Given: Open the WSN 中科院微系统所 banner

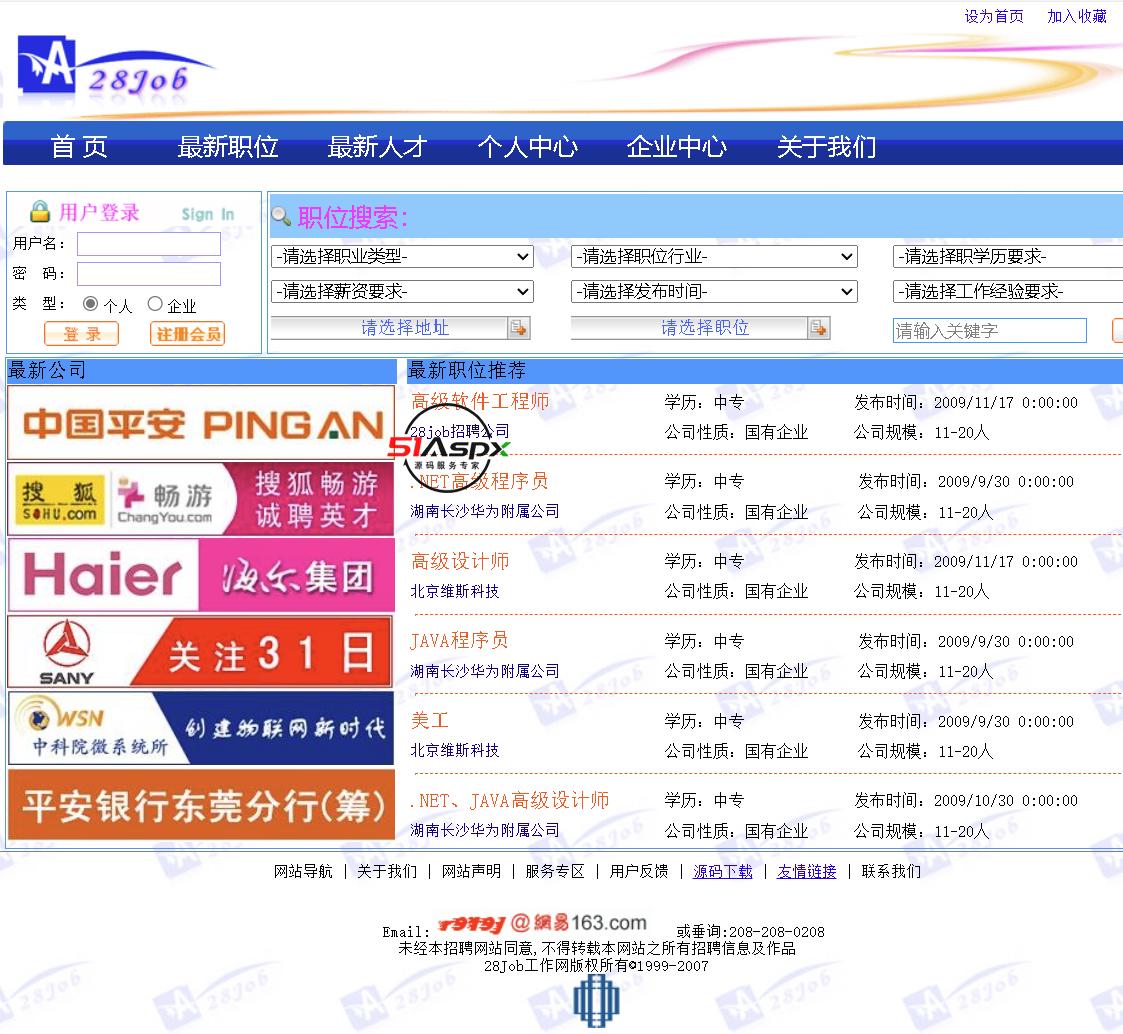Looking at the screenshot, I should click(x=201, y=728).
